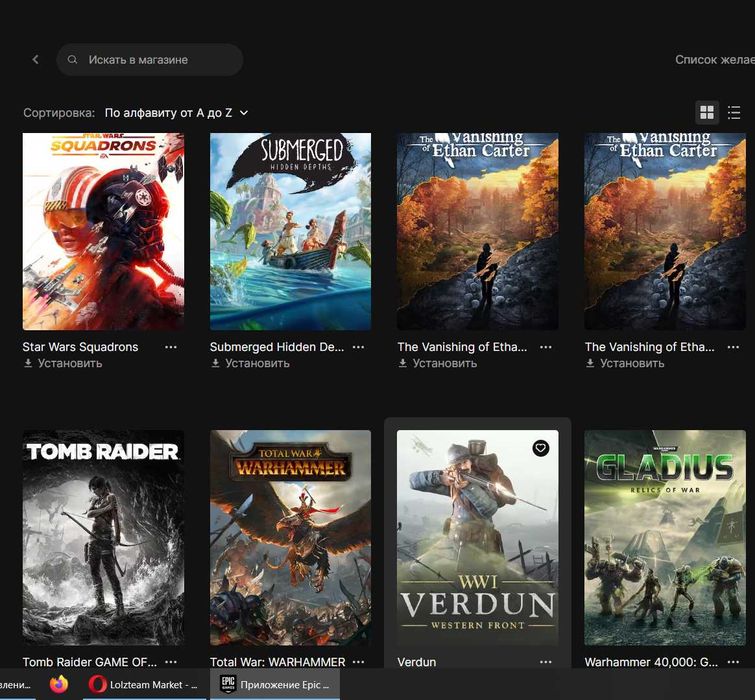Open more options for Tomb Raider

[171, 662]
